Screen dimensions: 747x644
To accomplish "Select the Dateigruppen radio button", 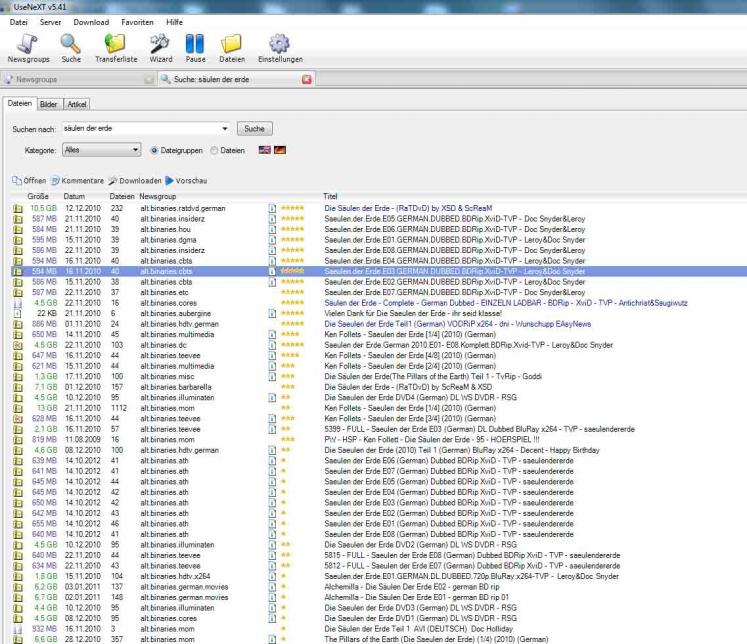I will (155, 150).
